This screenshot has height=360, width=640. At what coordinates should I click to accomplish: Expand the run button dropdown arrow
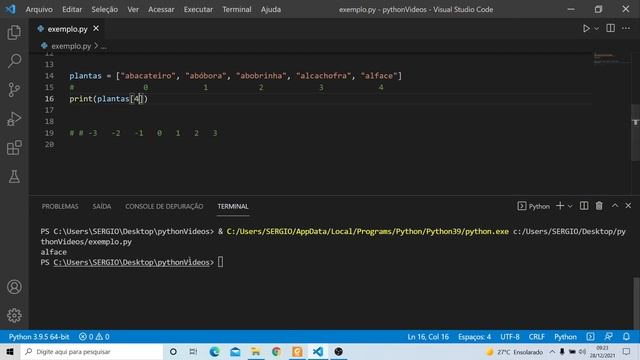click(597, 29)
